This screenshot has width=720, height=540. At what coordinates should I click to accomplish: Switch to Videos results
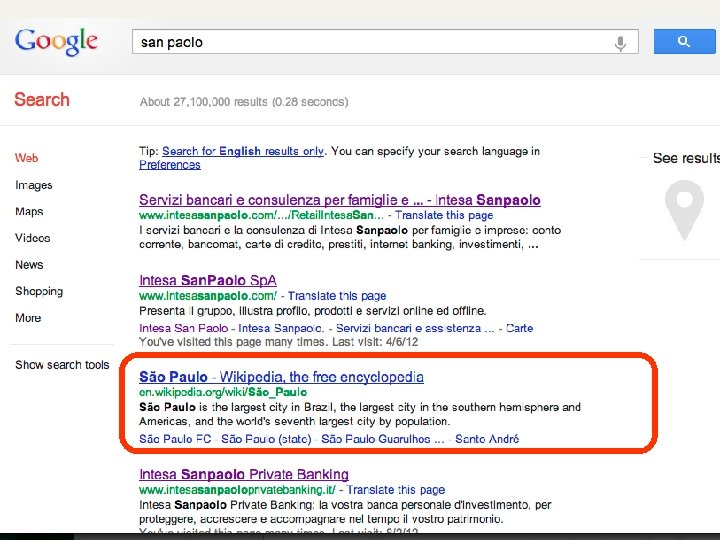(x=33, y=238)
